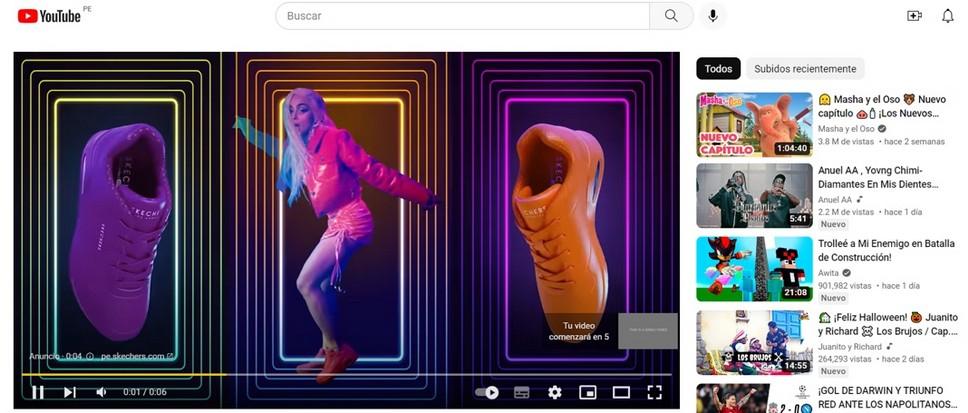The image size is (968, 413).
Task: Activate voice search microphone
Action: [713, 16]
